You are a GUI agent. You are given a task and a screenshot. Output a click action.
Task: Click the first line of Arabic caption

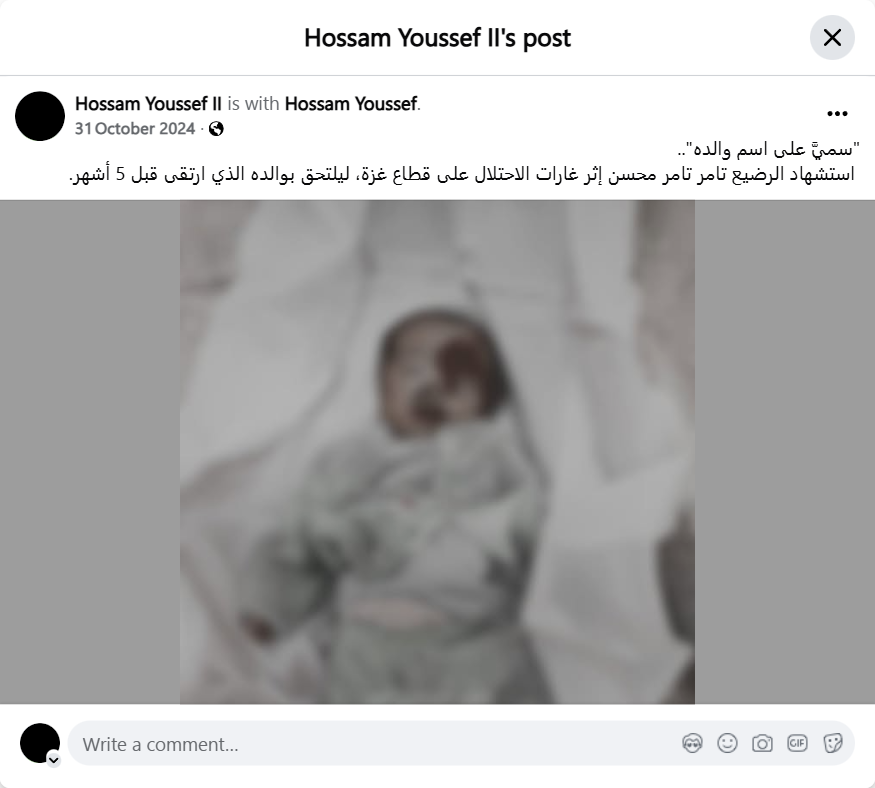pos(768,150)
